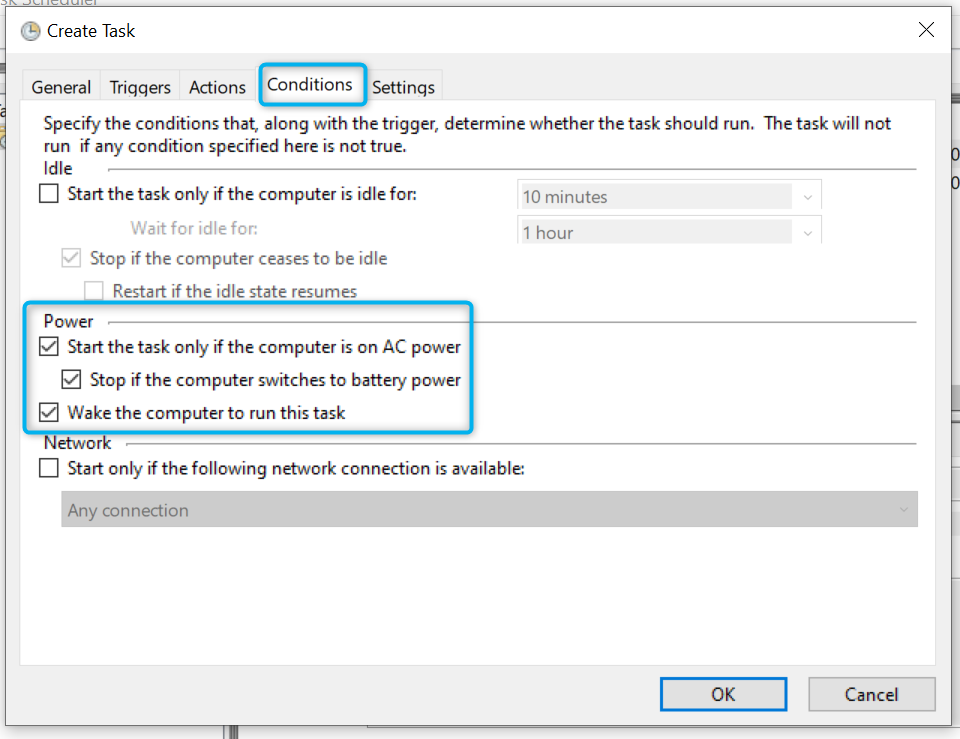The width and height of the screenshot is (960, 739).
Task: Select the Conditions tab
Action: (310, 85)
